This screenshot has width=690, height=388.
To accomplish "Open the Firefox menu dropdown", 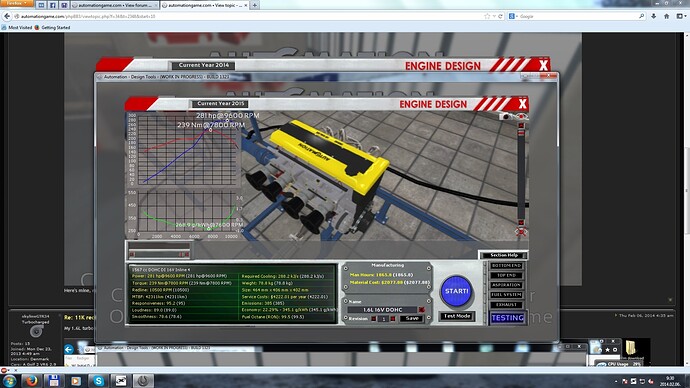I will click(x=16, y=3).
